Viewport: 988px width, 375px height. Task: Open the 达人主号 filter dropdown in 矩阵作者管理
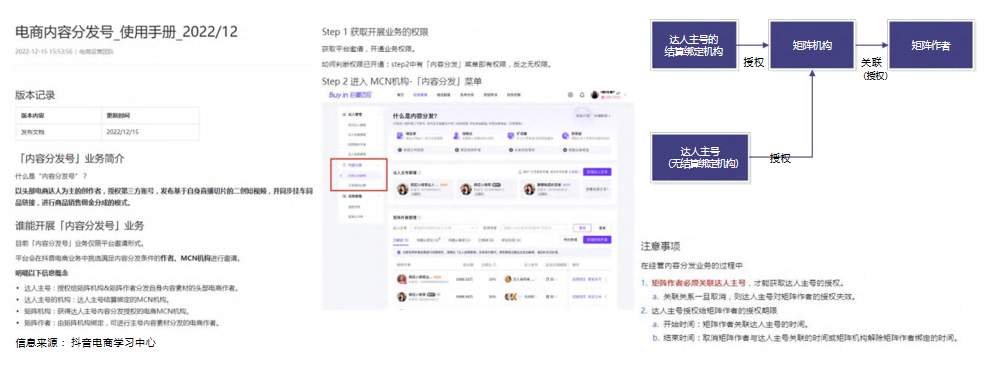tap(444, 228)
